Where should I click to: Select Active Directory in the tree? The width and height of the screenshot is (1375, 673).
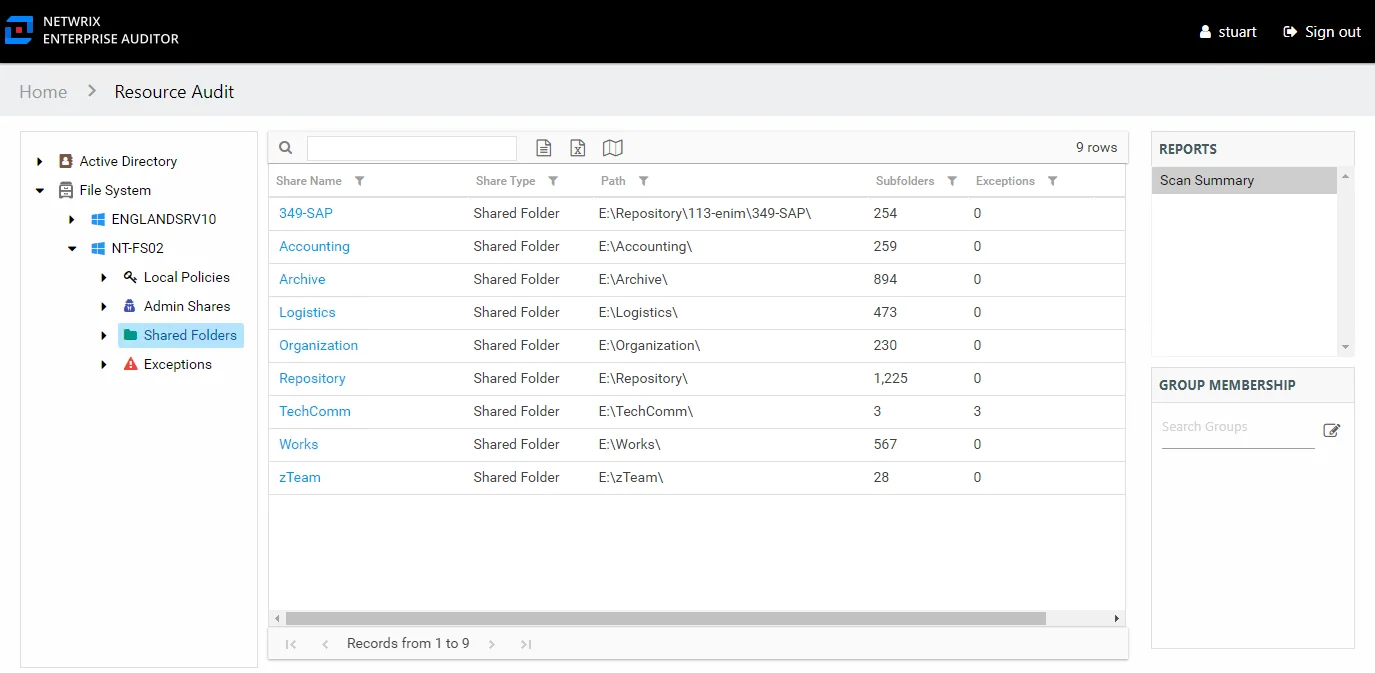128,161
